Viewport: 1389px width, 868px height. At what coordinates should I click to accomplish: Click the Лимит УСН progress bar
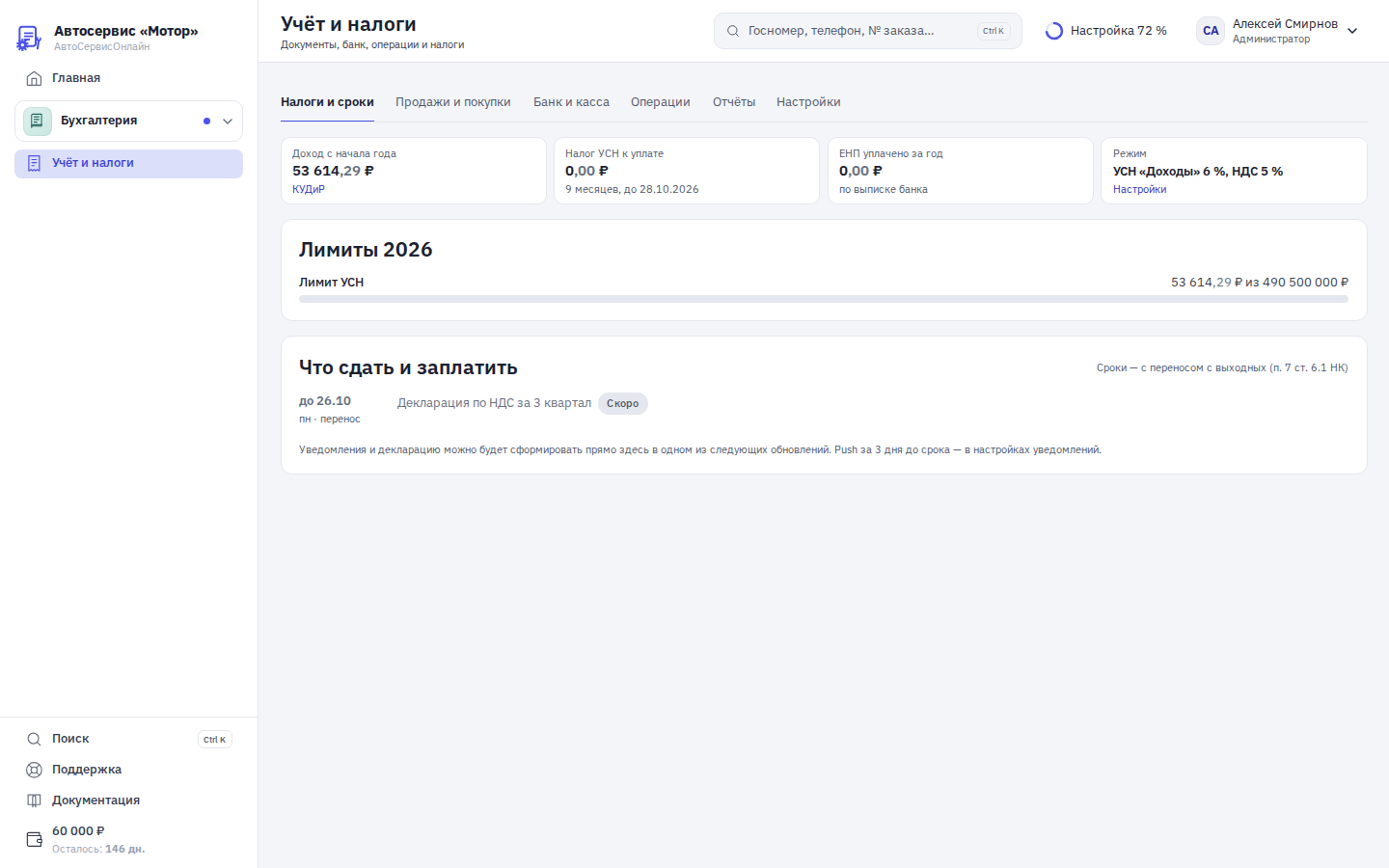click(824, 299)
